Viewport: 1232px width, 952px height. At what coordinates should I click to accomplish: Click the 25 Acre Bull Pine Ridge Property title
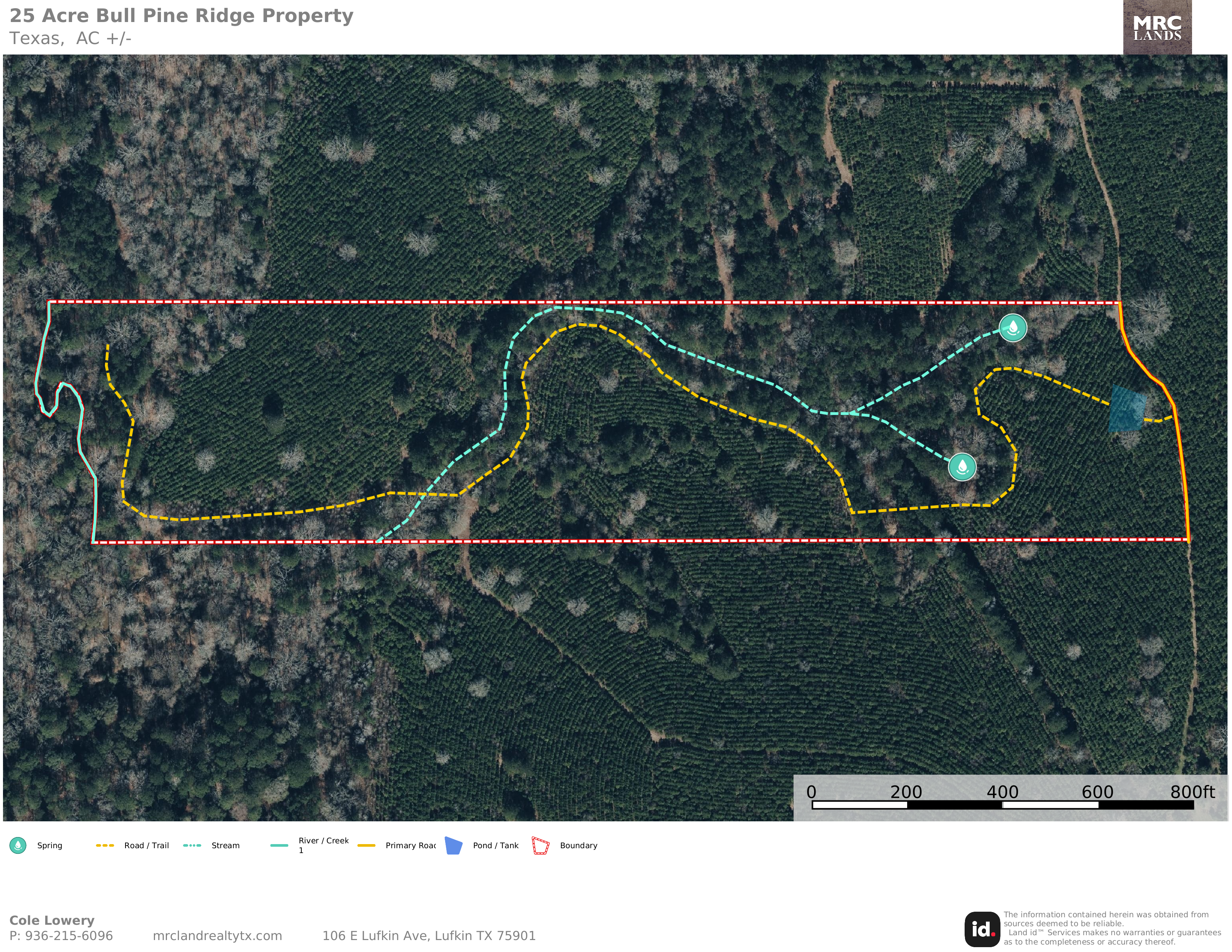[181, 16]
